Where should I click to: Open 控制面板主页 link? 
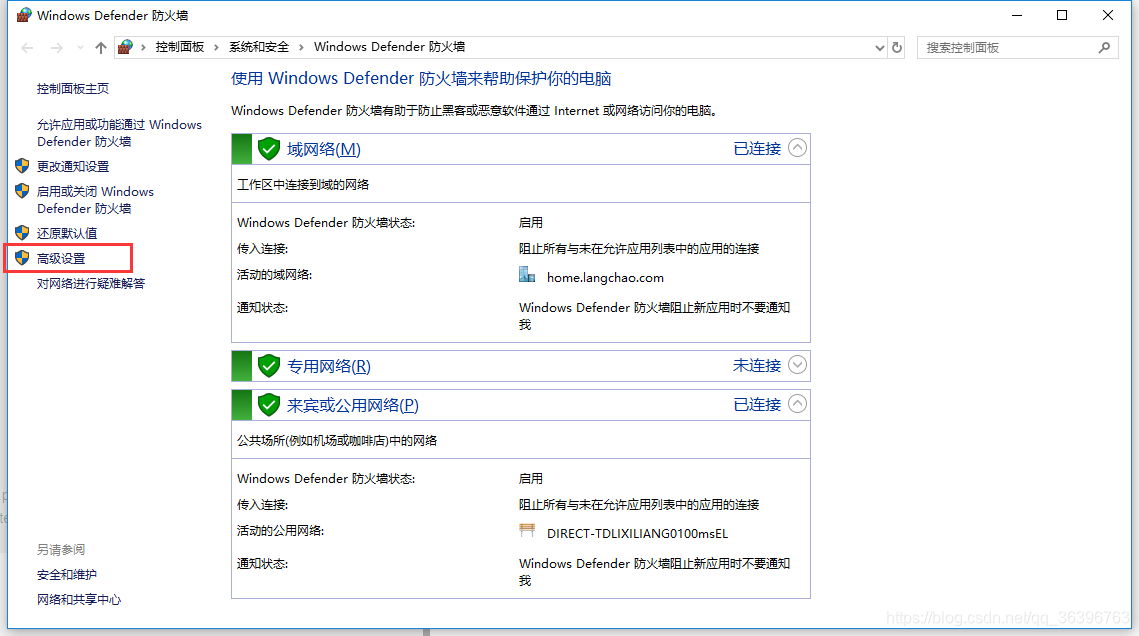tap(73, 89)
